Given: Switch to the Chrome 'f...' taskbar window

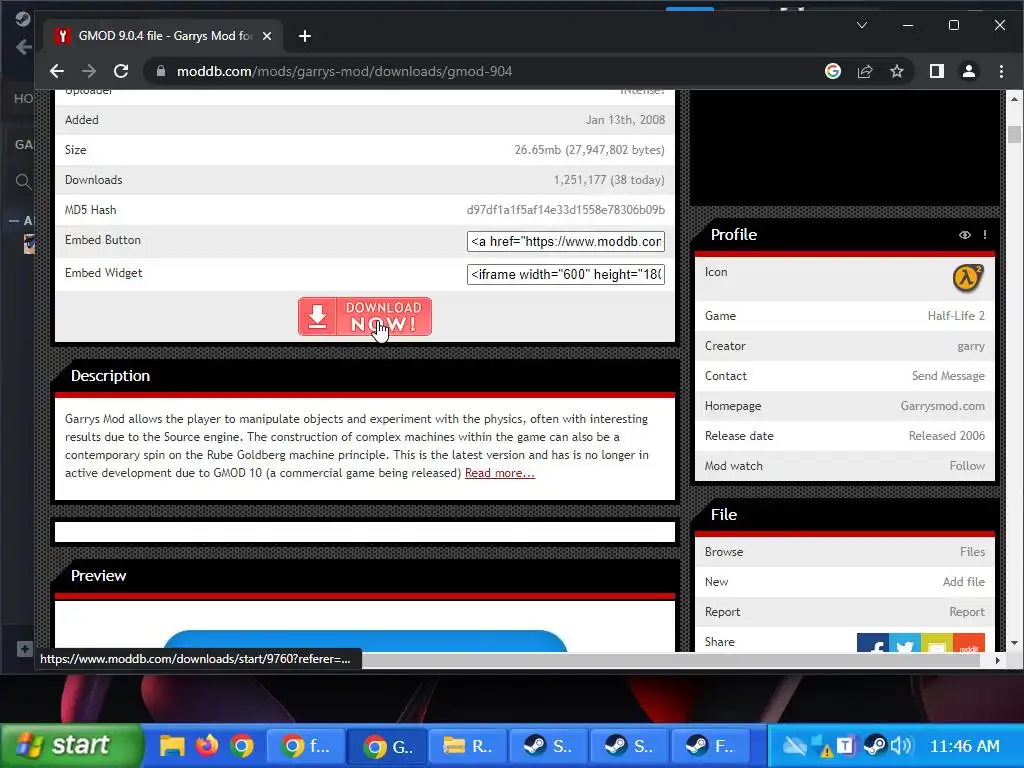Looking at the screenshot, I should pos(306,745).
